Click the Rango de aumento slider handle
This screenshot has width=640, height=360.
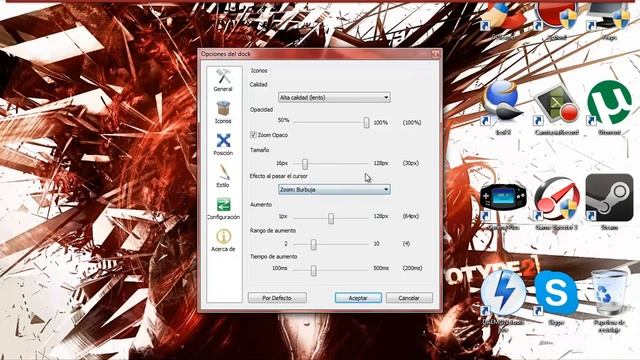(313, 244)
